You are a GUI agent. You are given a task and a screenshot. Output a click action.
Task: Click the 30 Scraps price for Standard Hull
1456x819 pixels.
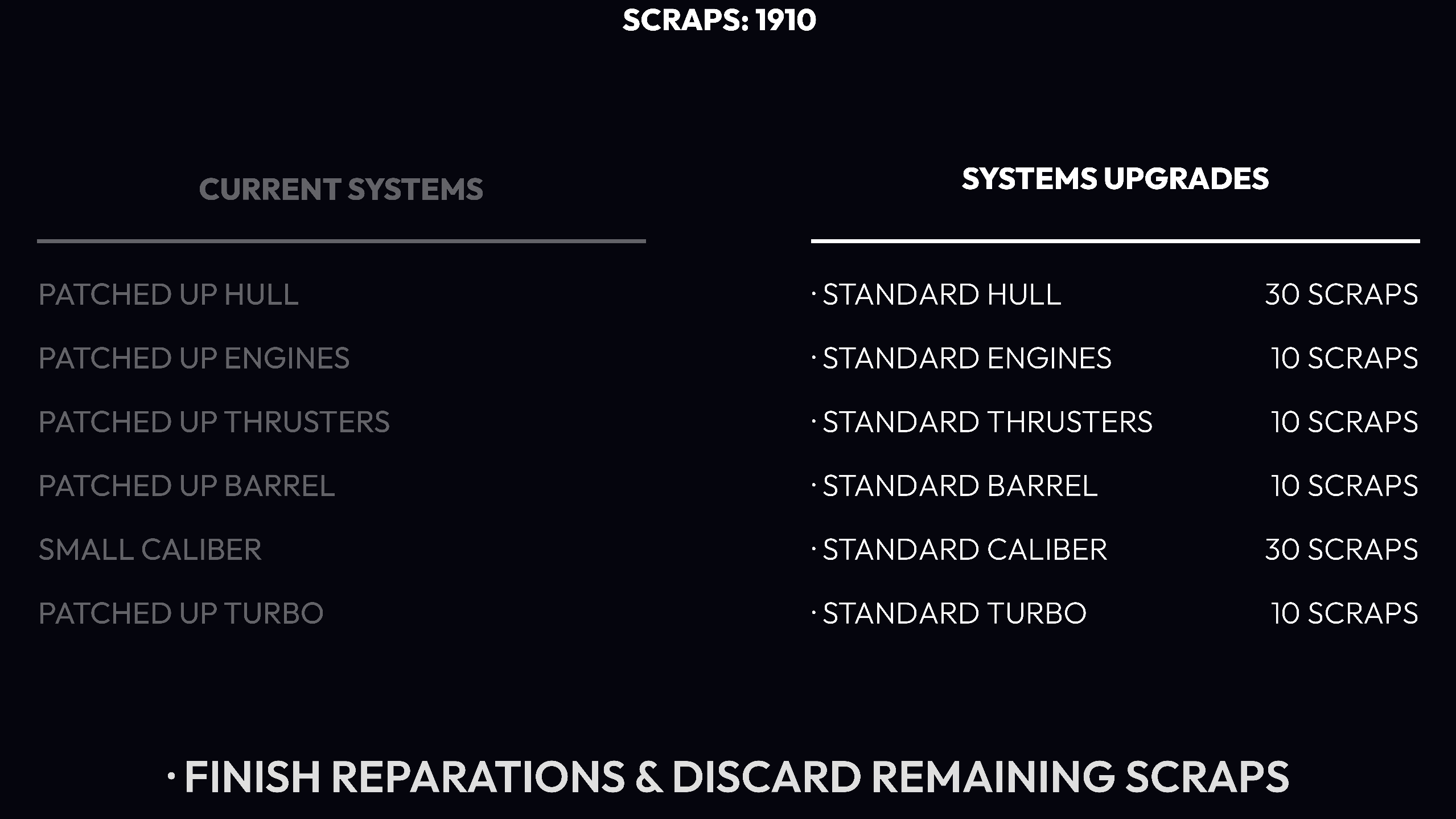(x=1341, y=294)
